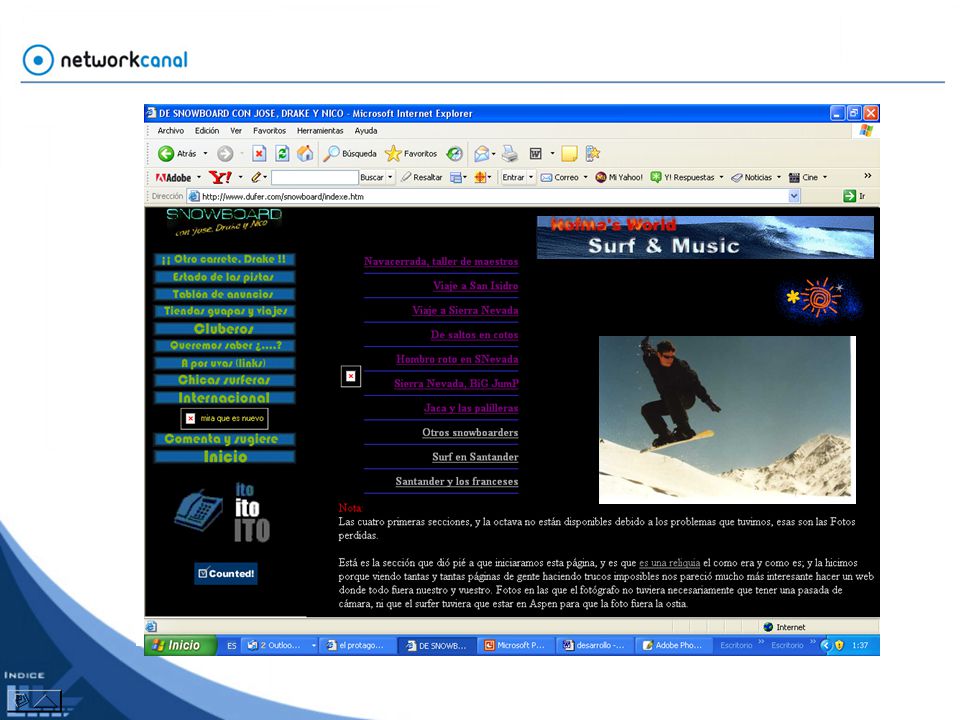Open link Navacerrada, taller de maestros
Image resolution: width=960 pixels, height=720 pixels.
441,261
